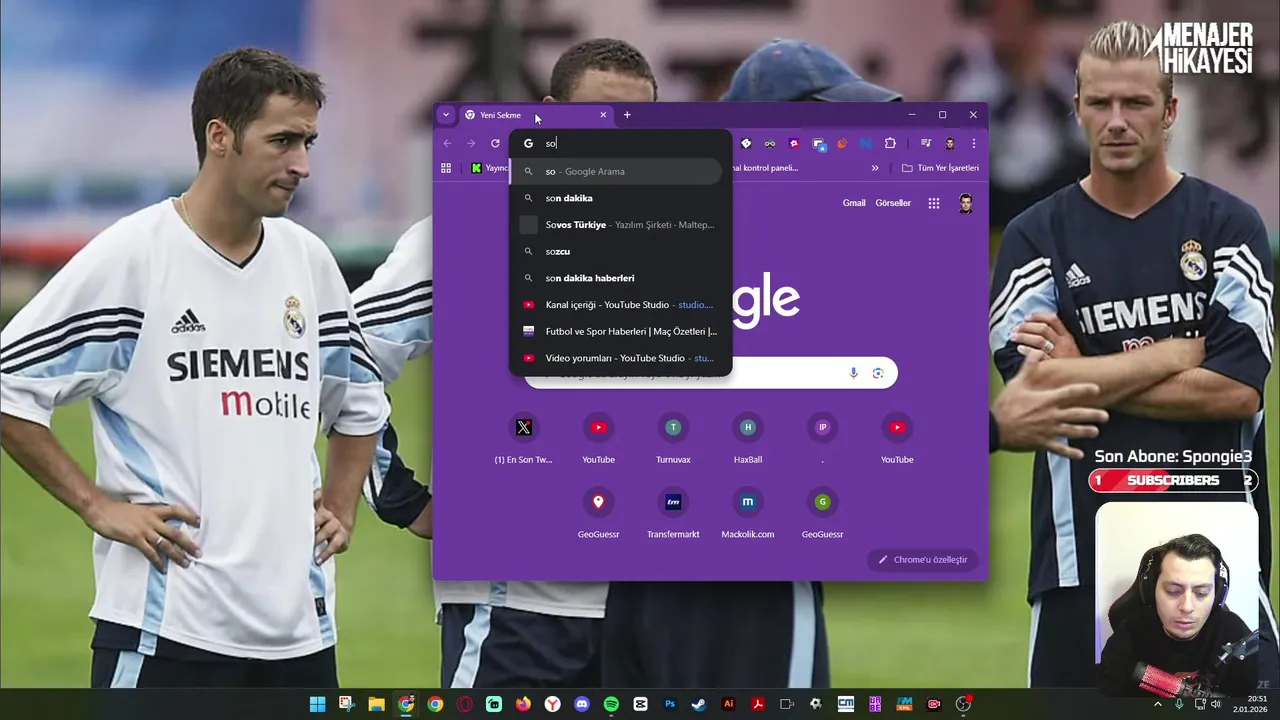This screenshot has width=1280, height=720.
Task: Open the Transfermarkt shortcut tile
Action: (673, 512)
